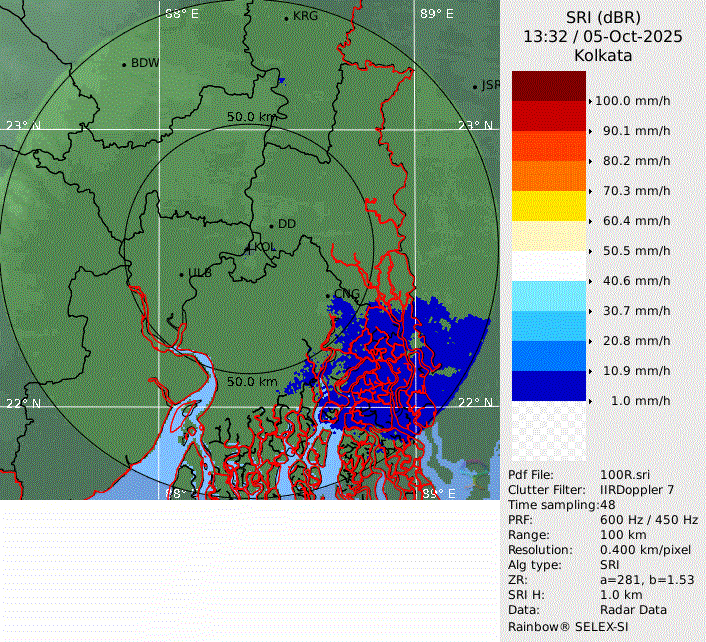The height and width of the screenshot is (642, 706).
Task: Click the Rainbow SELEX-SI footer text
Action: (568, 625)
